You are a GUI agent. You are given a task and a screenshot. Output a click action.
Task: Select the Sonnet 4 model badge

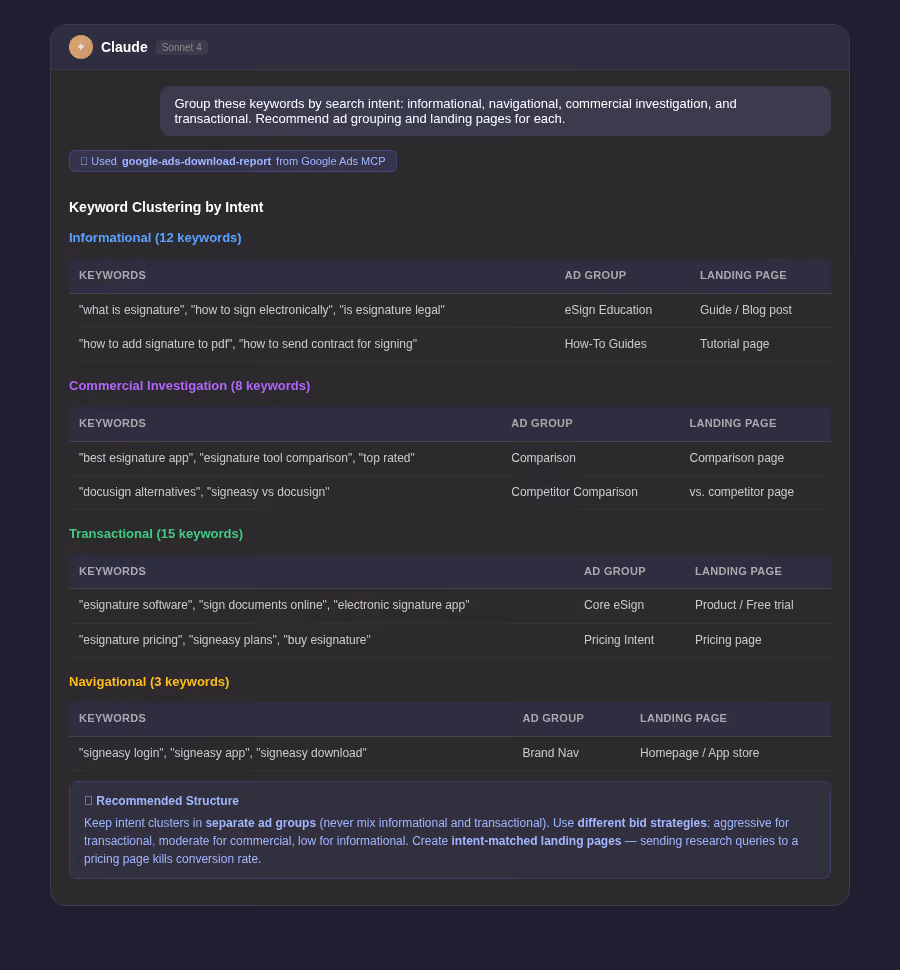coord(181,47)
